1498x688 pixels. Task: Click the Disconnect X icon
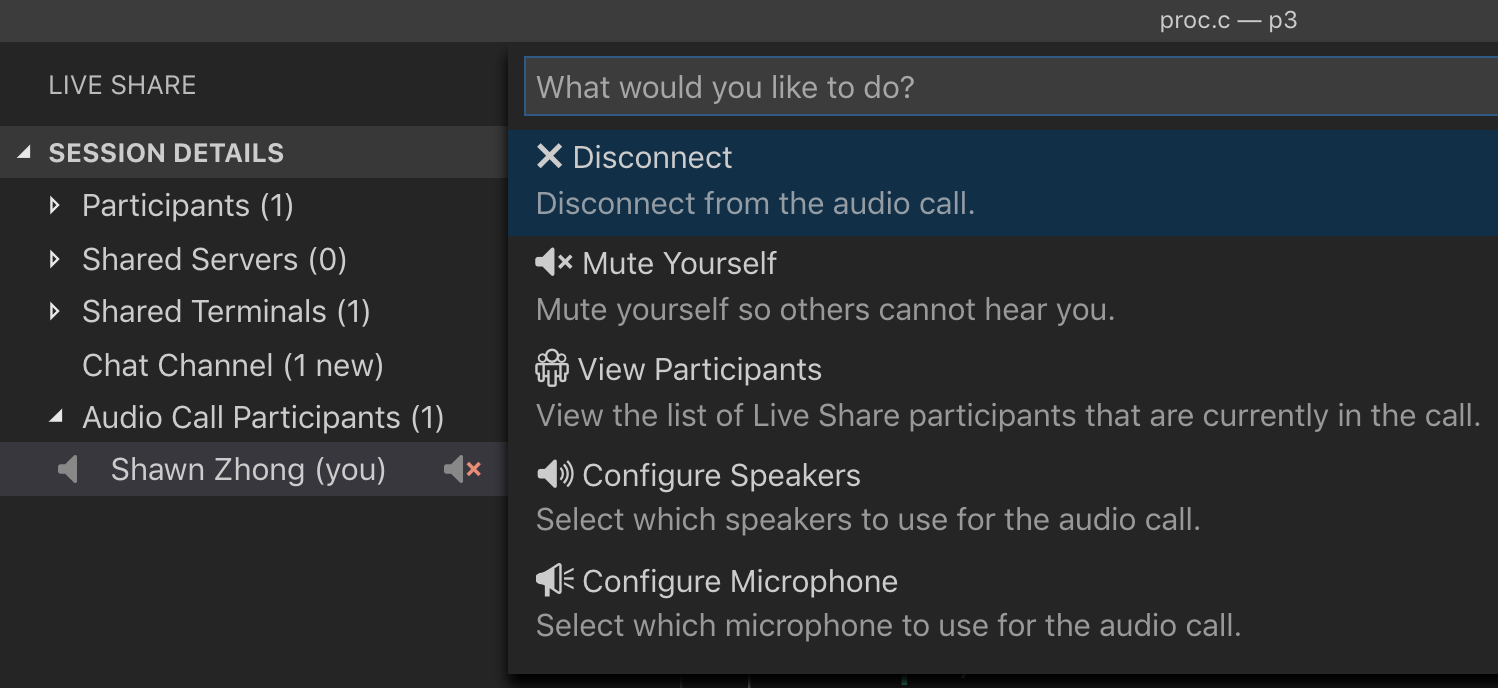coord(549,157)
